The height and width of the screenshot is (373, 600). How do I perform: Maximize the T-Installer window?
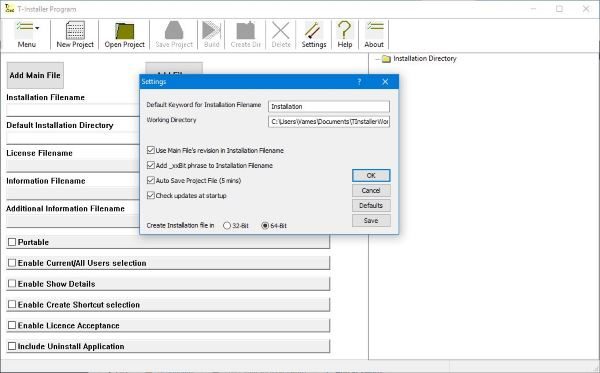(559, 8)
